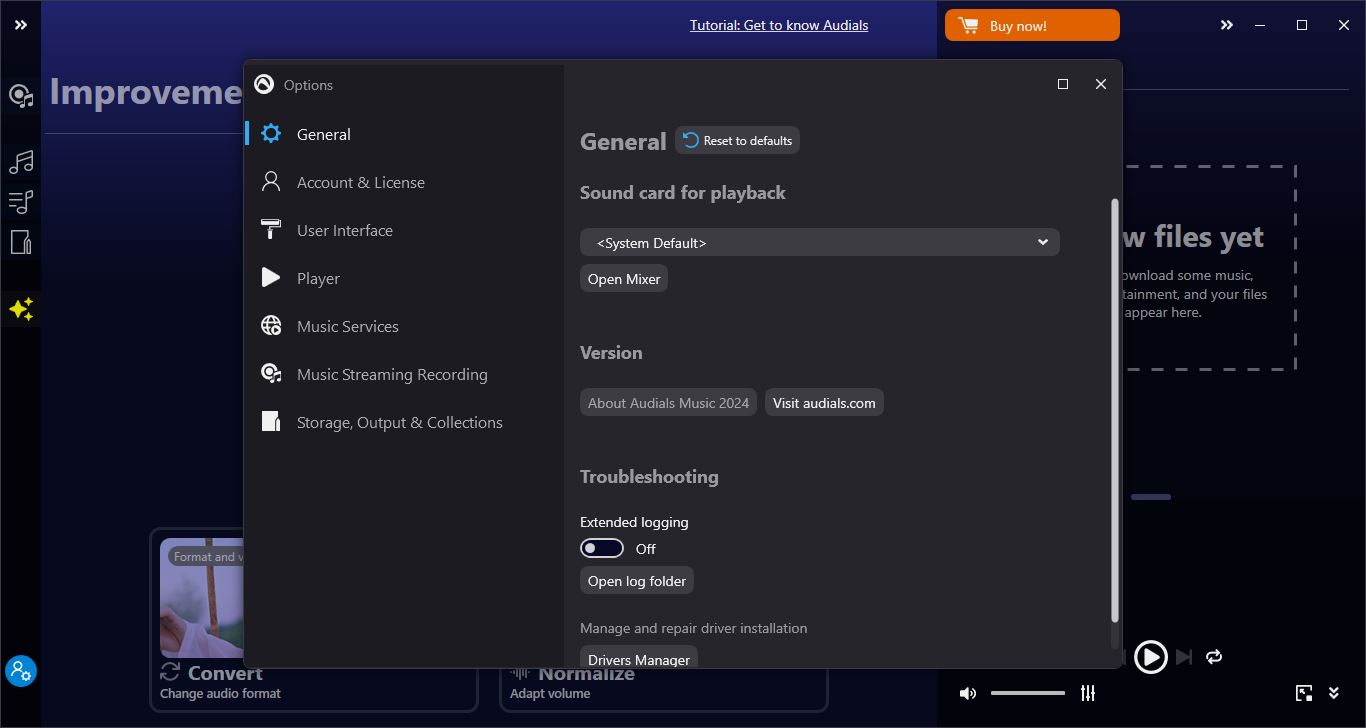Click the Open Mixer button
Viewport: 1366px width, 728px height.
click(x=624, y=279)
